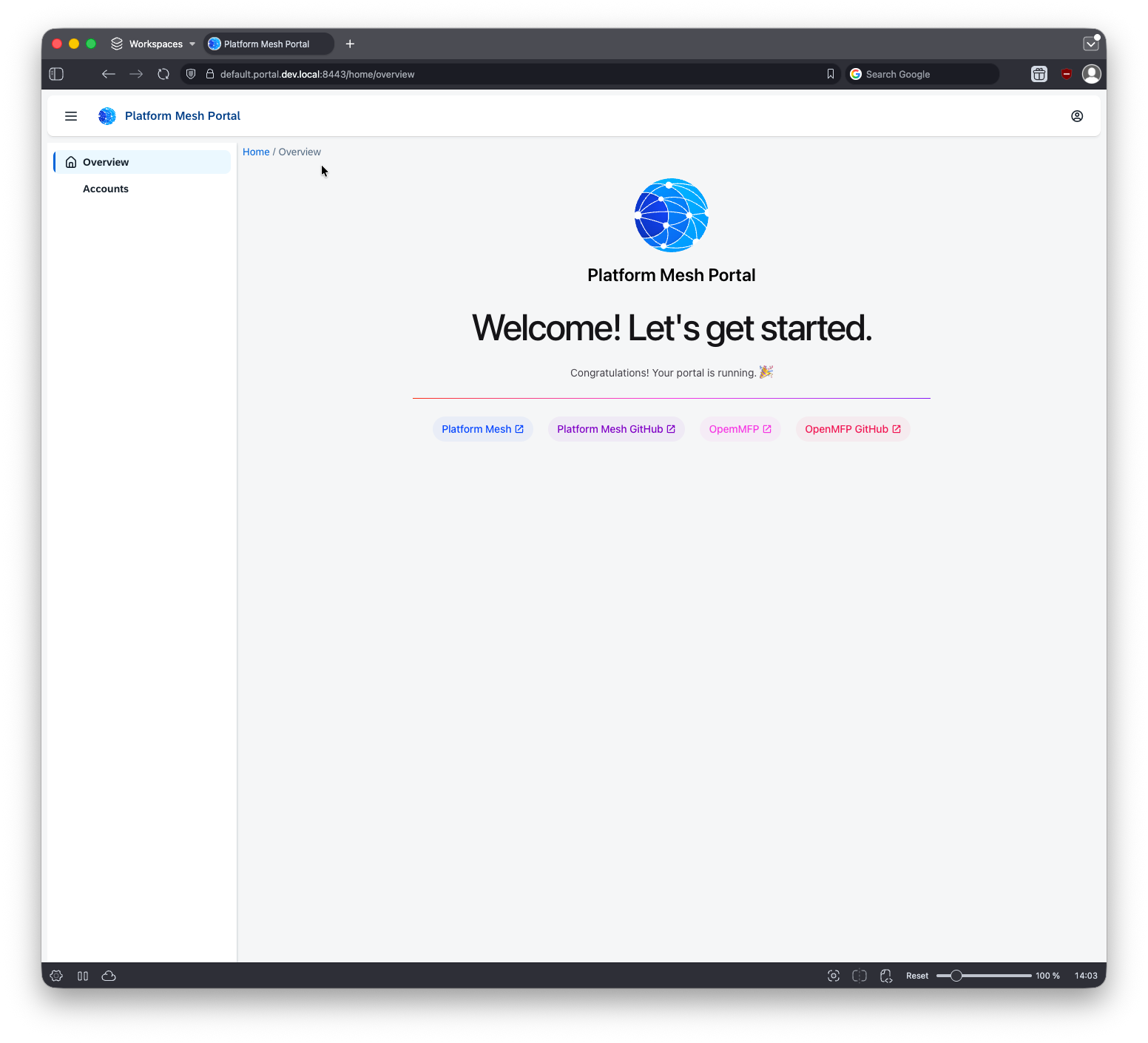
Task: Click the Platform Mesh Portal globe logo
Action: [x=107, y=115]
